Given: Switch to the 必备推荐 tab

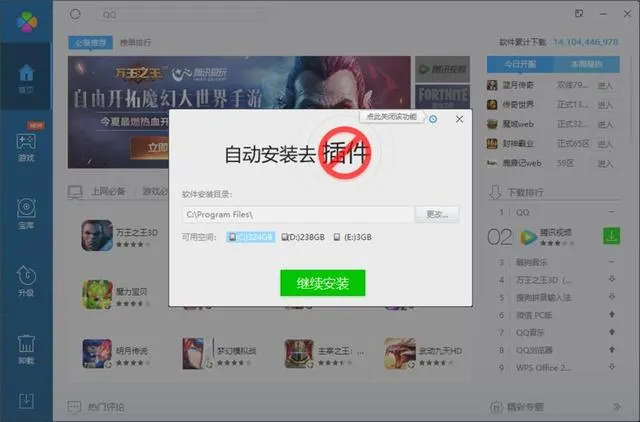Looking at the screenshot, I should 91,42.
